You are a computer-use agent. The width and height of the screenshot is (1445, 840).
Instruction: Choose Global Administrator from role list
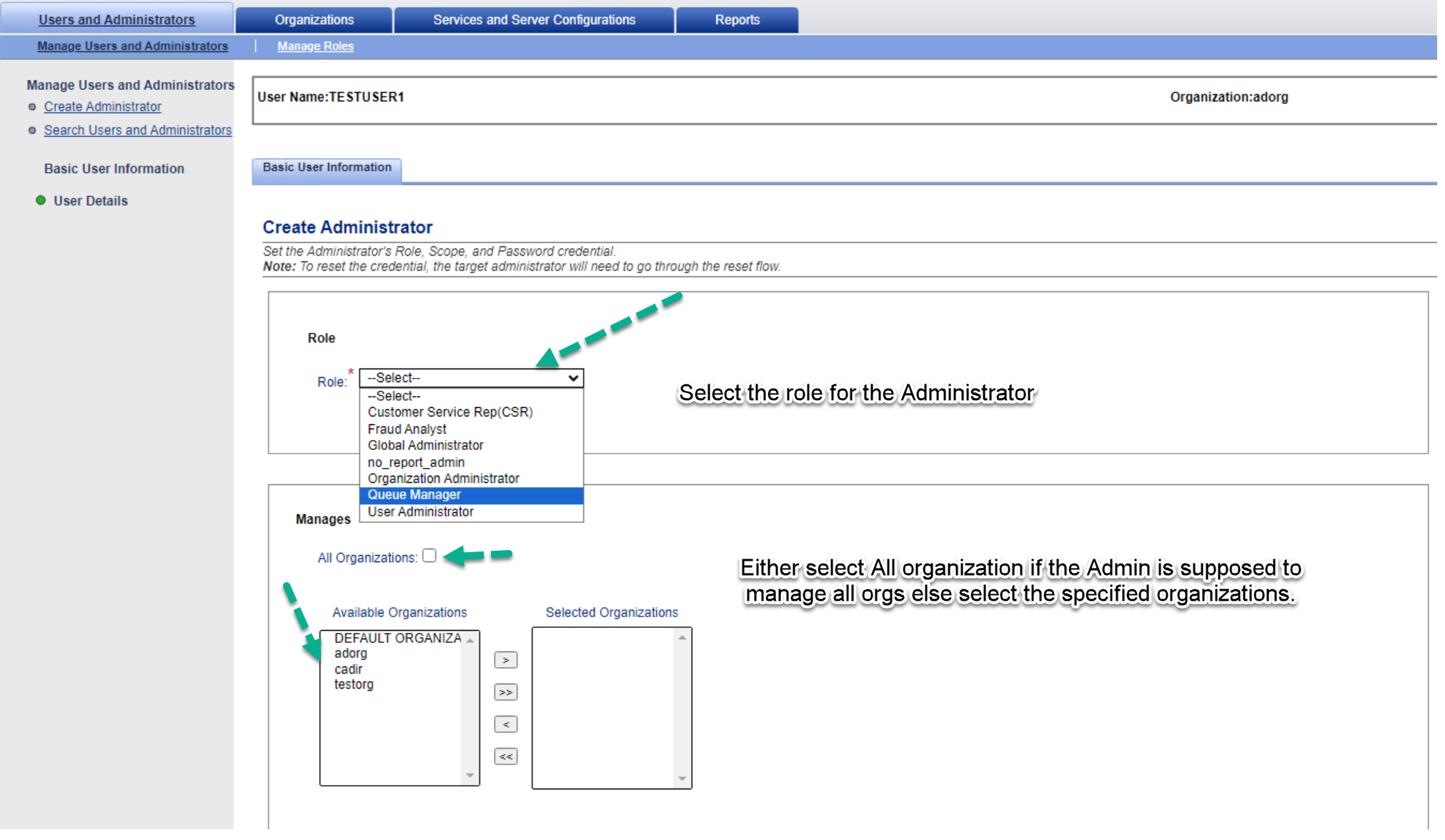click(x=425, y=446)
